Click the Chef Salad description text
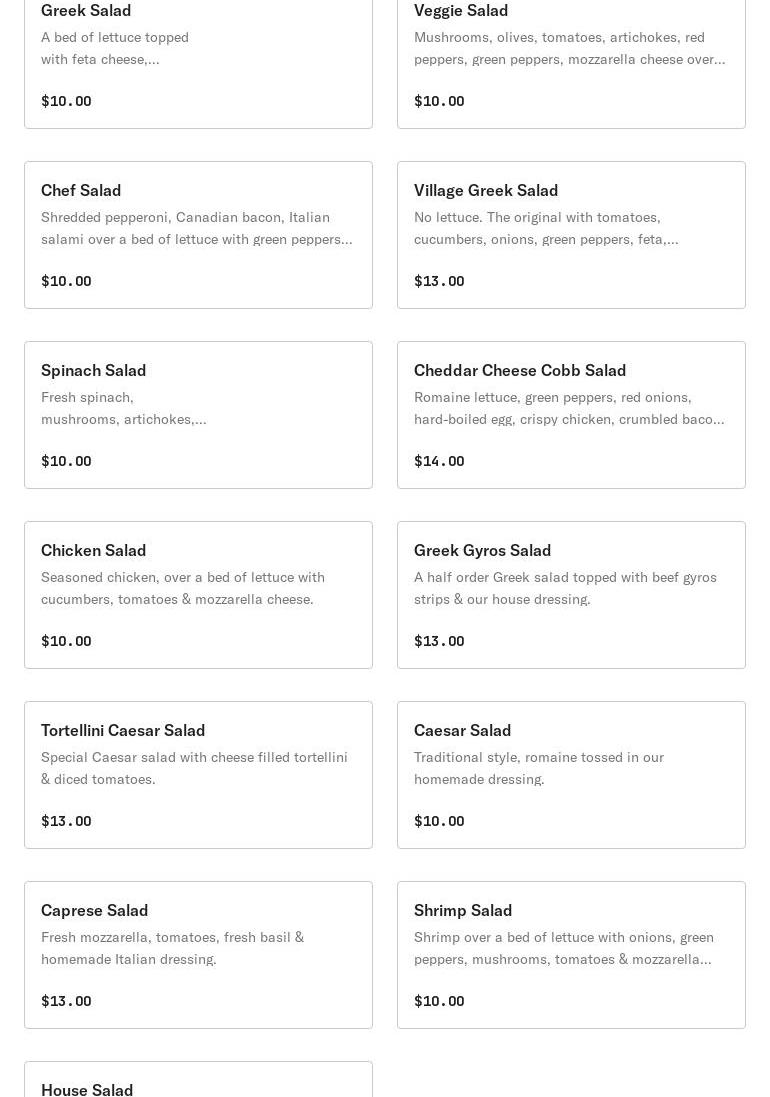770x1097 pixels. pyautogui.click(x=197, y=228)
